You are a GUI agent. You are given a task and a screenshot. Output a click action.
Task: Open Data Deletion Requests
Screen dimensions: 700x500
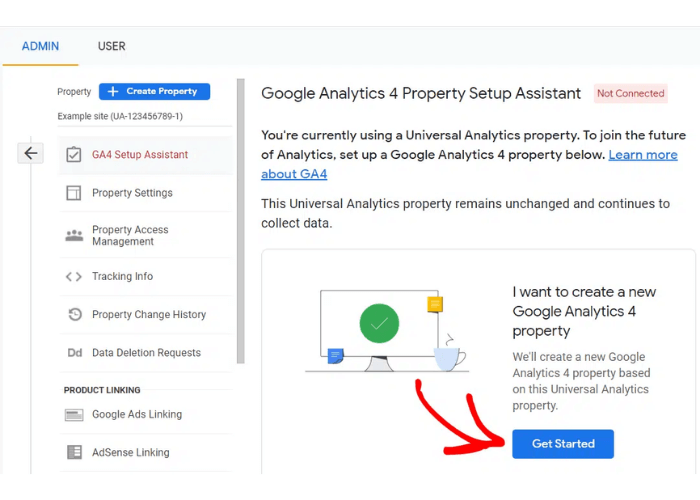coord(145,353)
